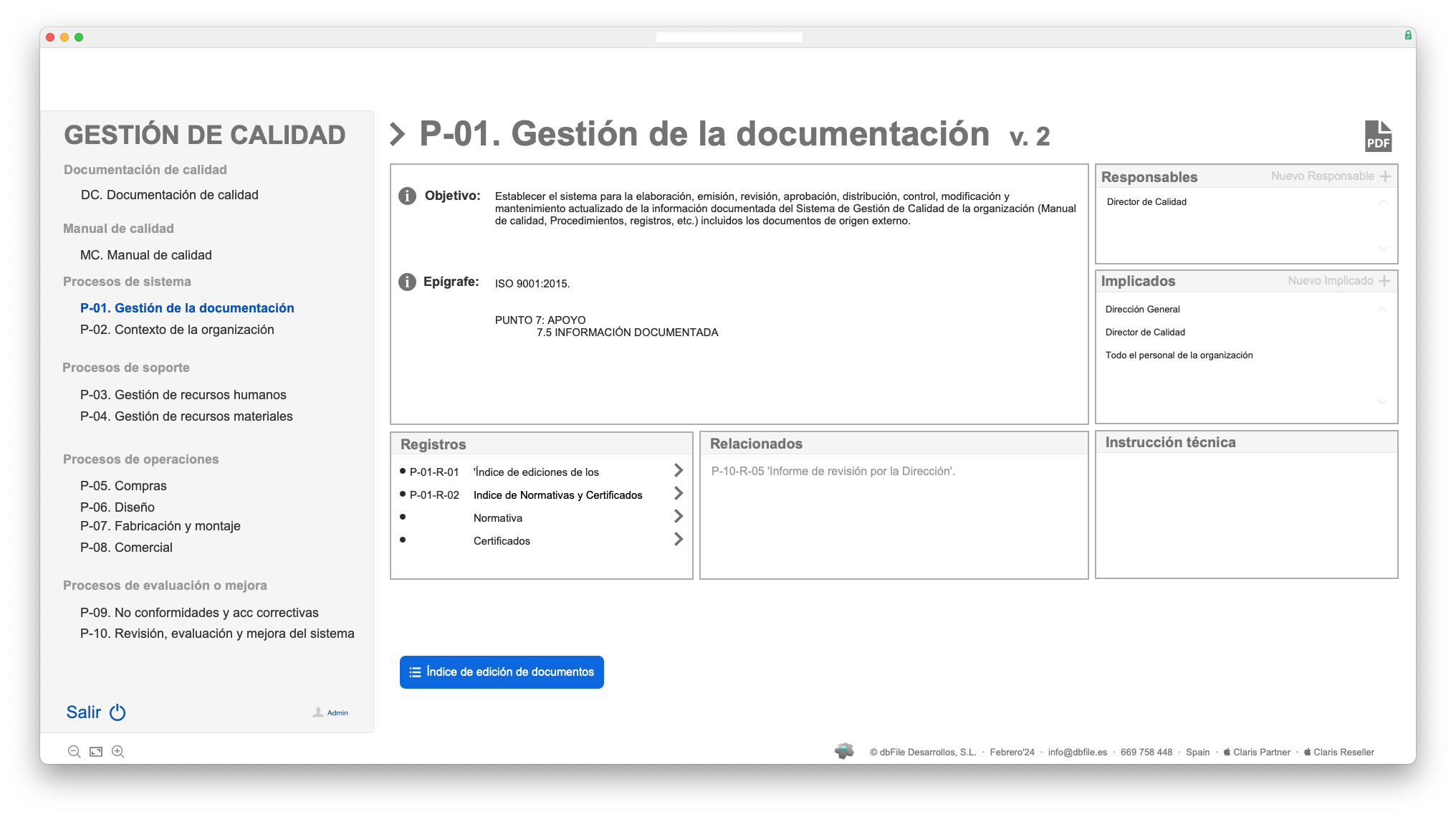
Task: Click the plus icon for Nuevo Implicado
Action: click(x=1384, y=281)
